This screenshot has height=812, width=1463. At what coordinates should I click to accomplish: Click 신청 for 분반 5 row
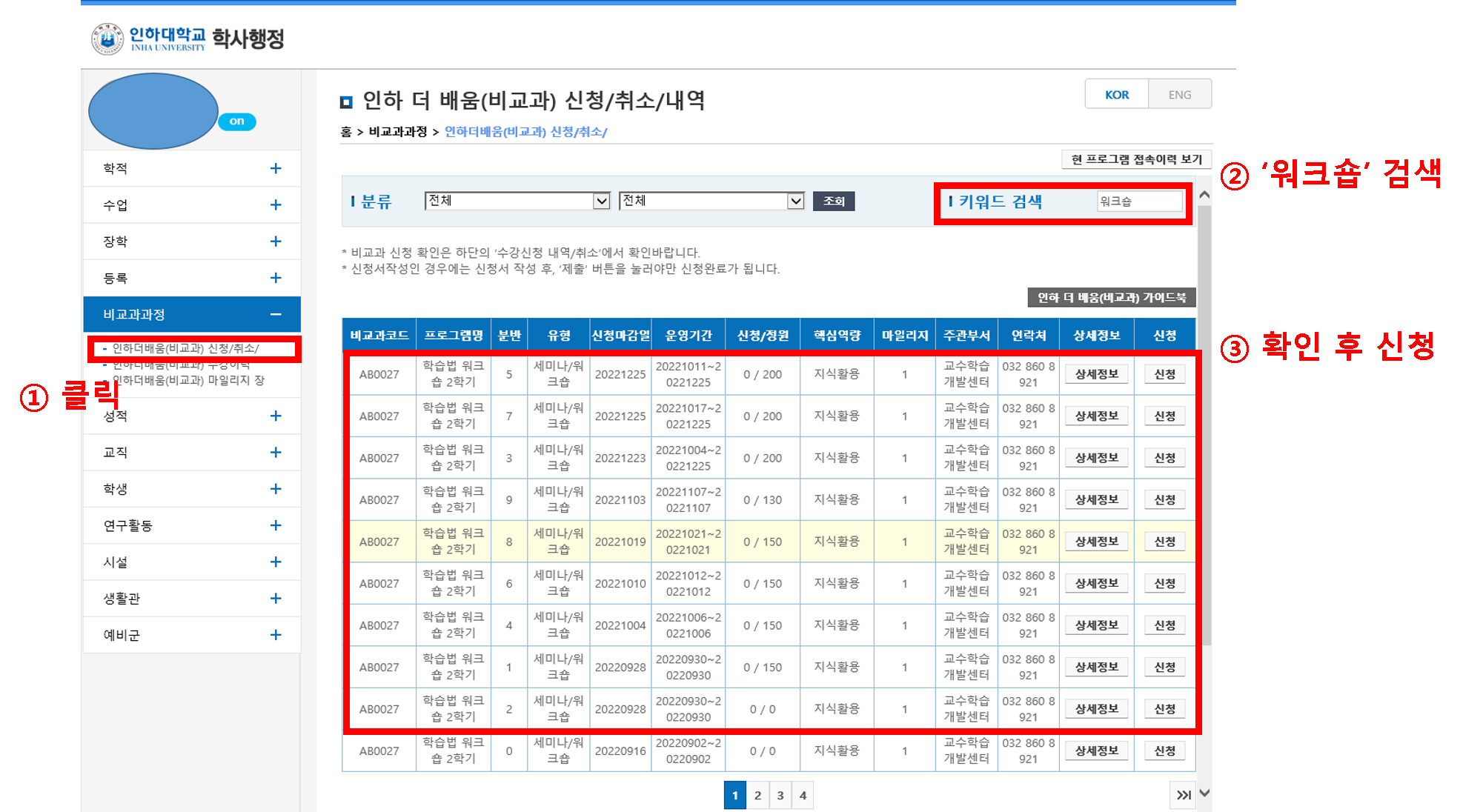[1164, 374]
